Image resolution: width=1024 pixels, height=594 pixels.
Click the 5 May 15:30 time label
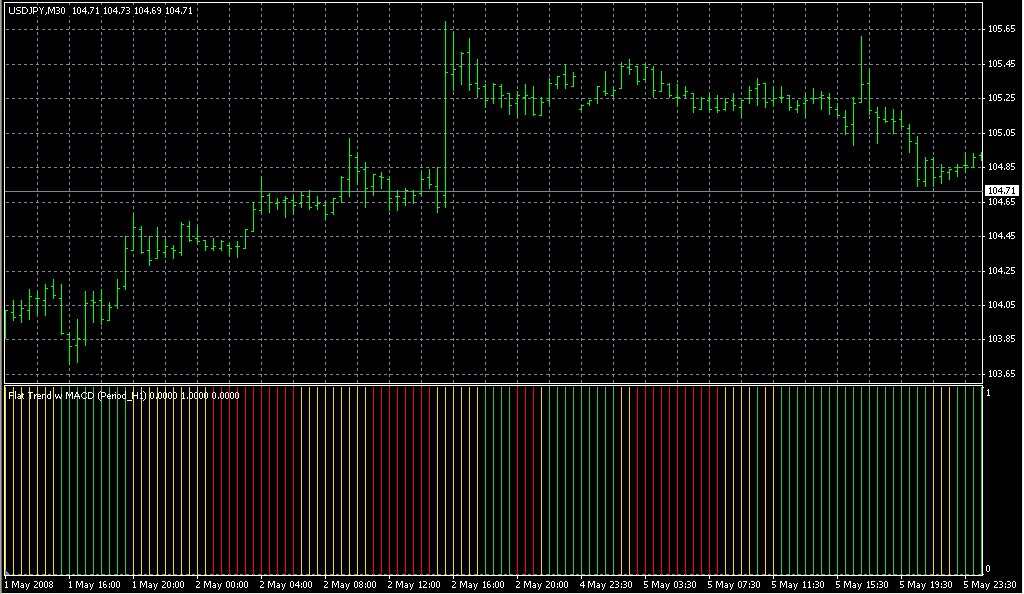[862, 584]
